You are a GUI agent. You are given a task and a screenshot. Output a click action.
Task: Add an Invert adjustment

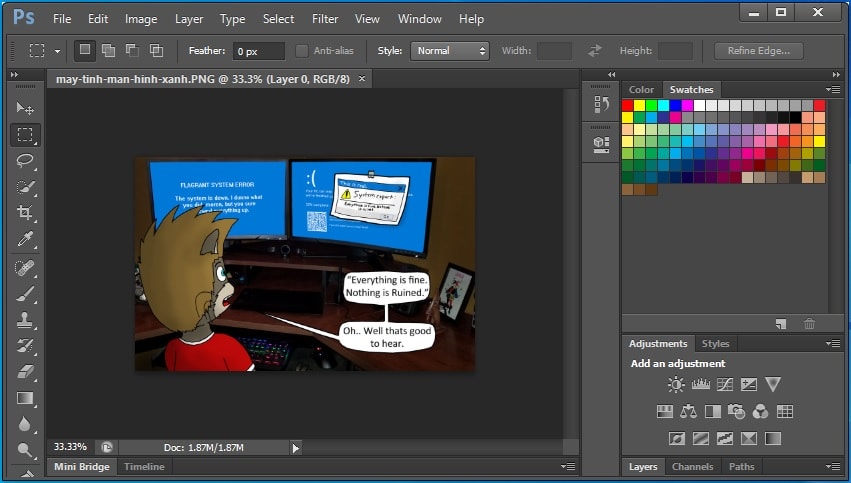pos(677,438)
